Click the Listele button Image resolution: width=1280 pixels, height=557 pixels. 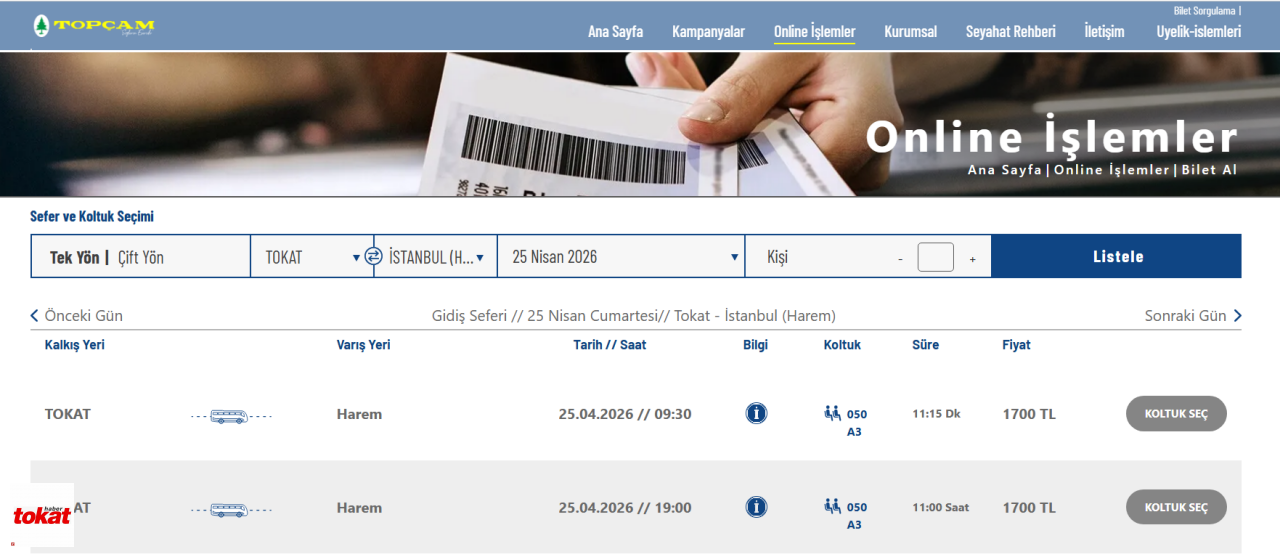[x=1117, y=257]
